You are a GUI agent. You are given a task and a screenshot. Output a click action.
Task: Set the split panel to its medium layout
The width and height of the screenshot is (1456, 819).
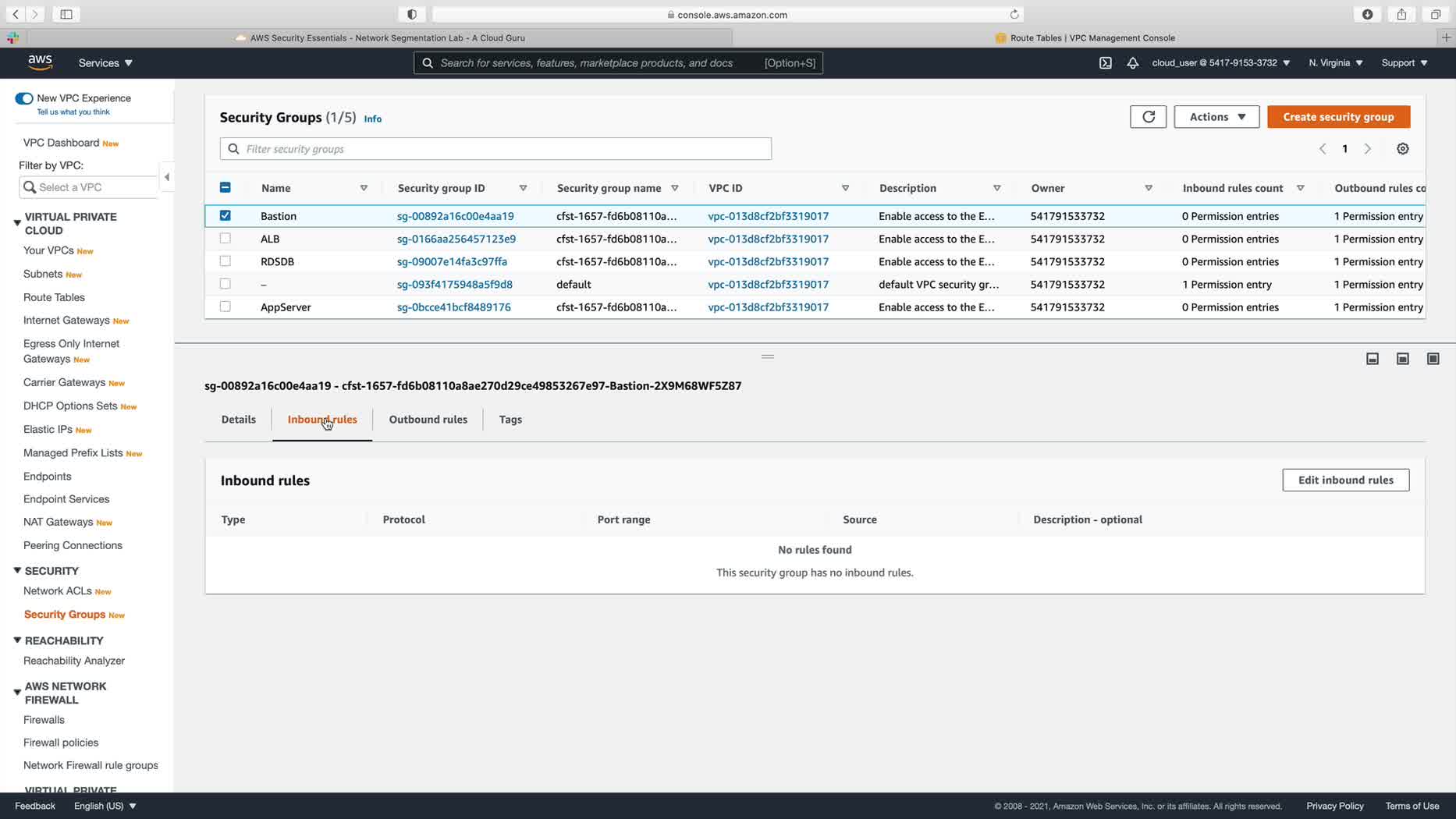[1402, 359]
